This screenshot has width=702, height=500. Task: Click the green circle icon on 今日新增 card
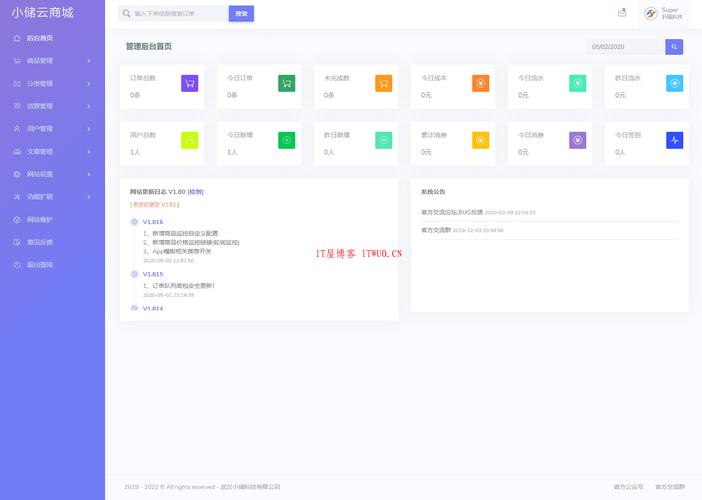pyautogui.click(x=287, y=140)
